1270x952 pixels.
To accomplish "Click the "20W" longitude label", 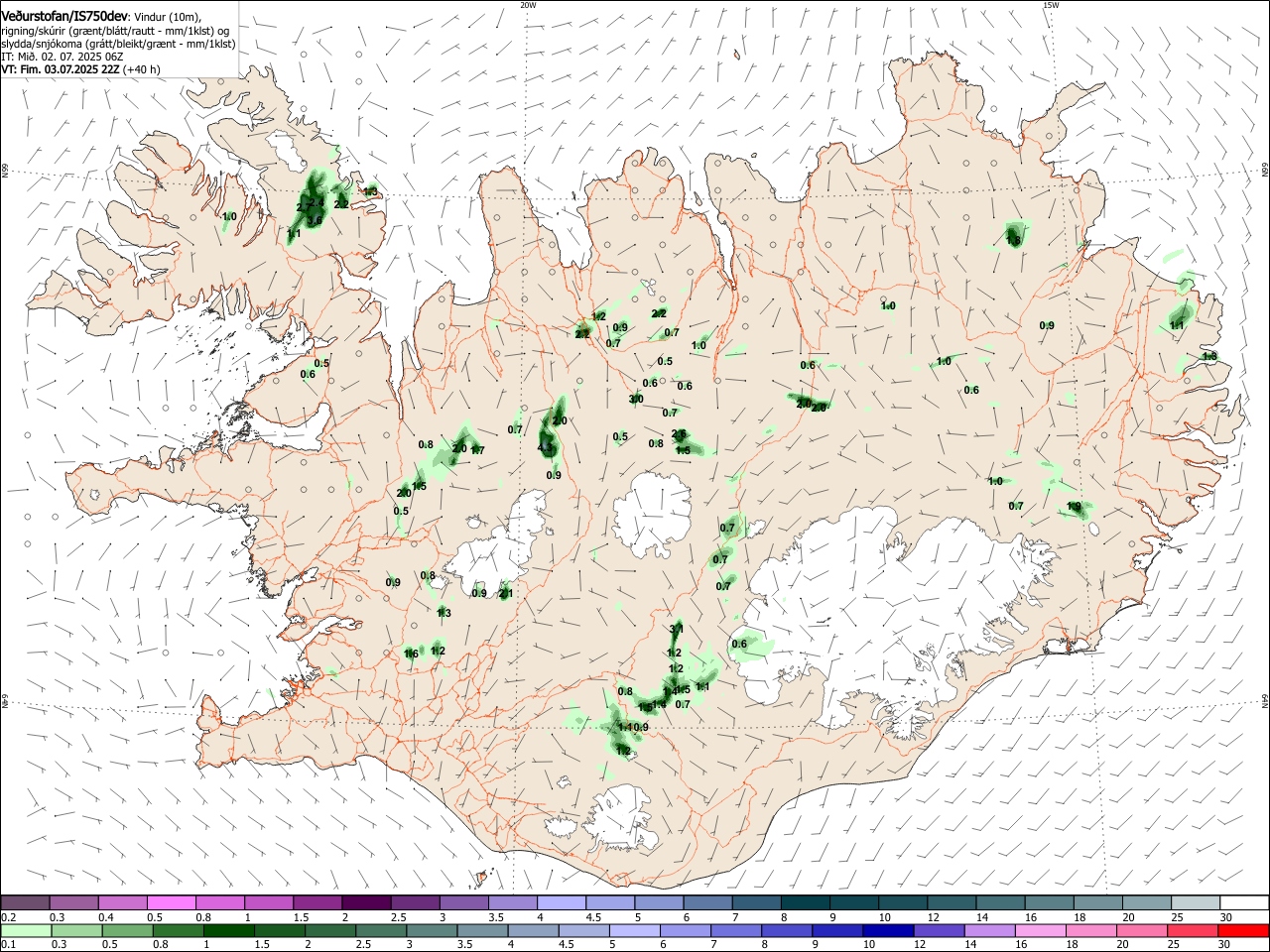I will (x=528, y=5).
